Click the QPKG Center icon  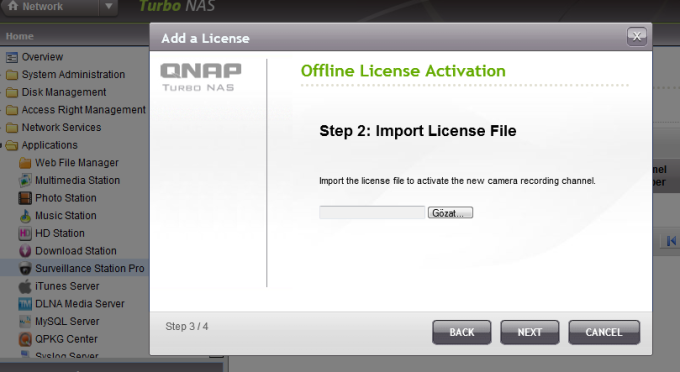click(25, 339)
